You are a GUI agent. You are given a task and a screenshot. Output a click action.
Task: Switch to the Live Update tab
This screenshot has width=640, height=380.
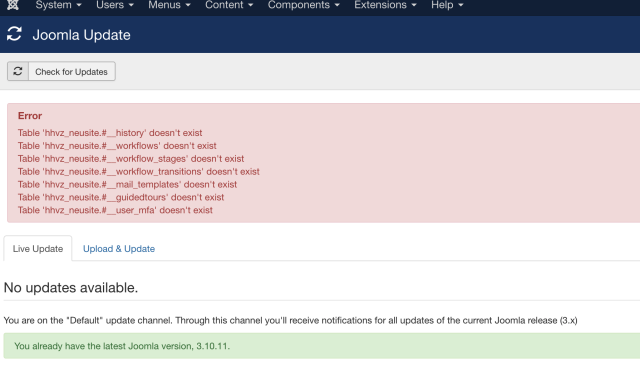coord(38,249)
